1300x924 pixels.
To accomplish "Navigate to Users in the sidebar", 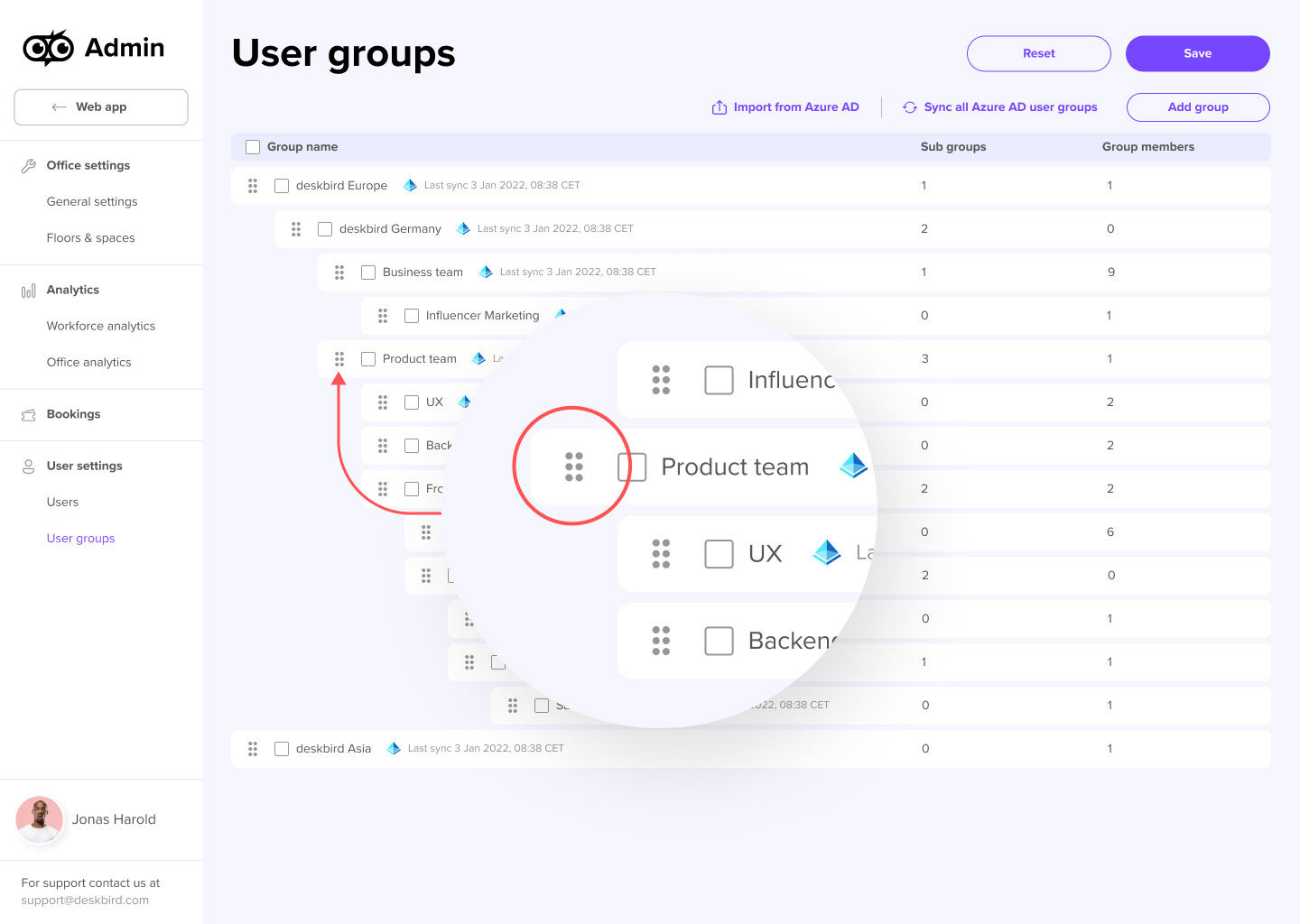I will 62,502.
